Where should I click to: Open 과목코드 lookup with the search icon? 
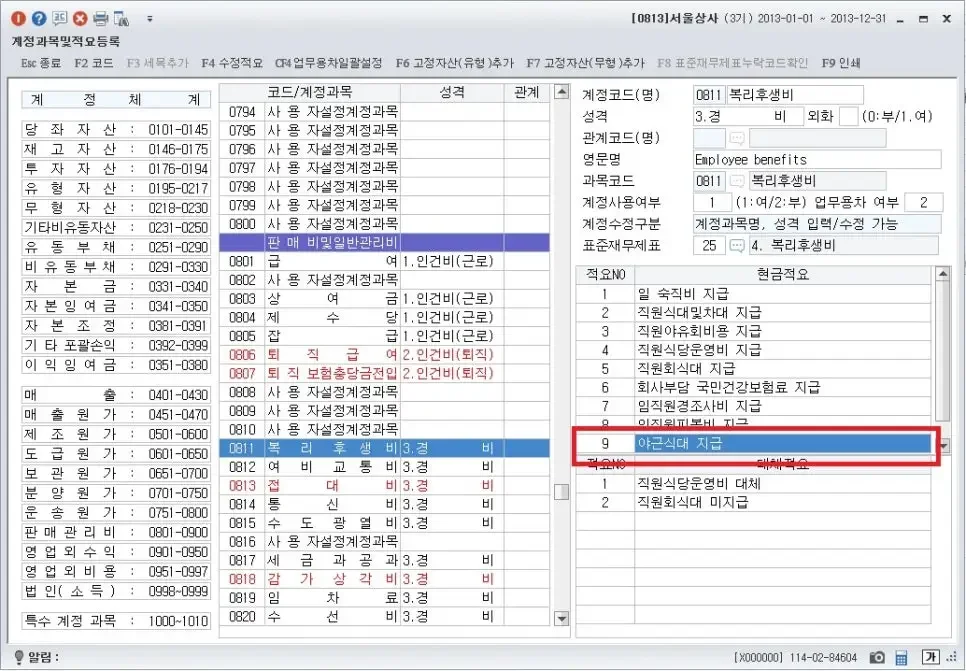tap(737, 180)
